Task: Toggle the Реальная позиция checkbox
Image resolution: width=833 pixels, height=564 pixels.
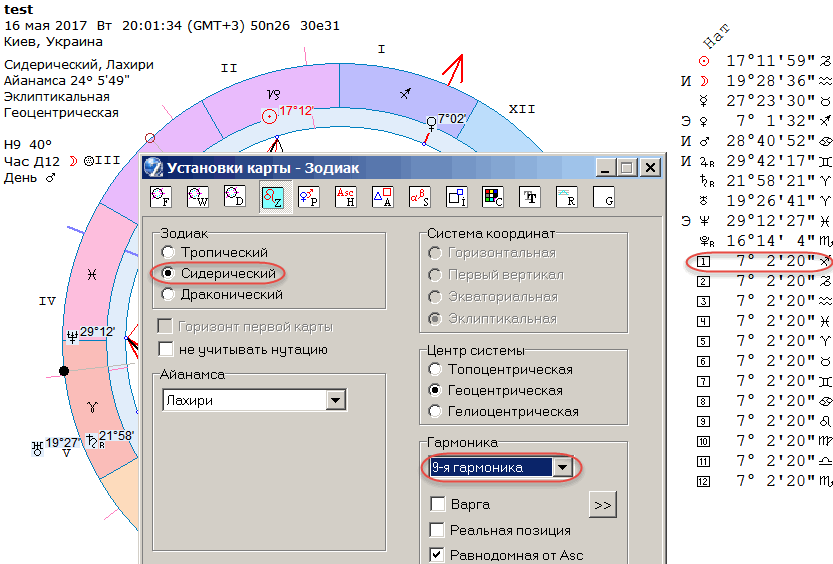Action: (437, 529)
